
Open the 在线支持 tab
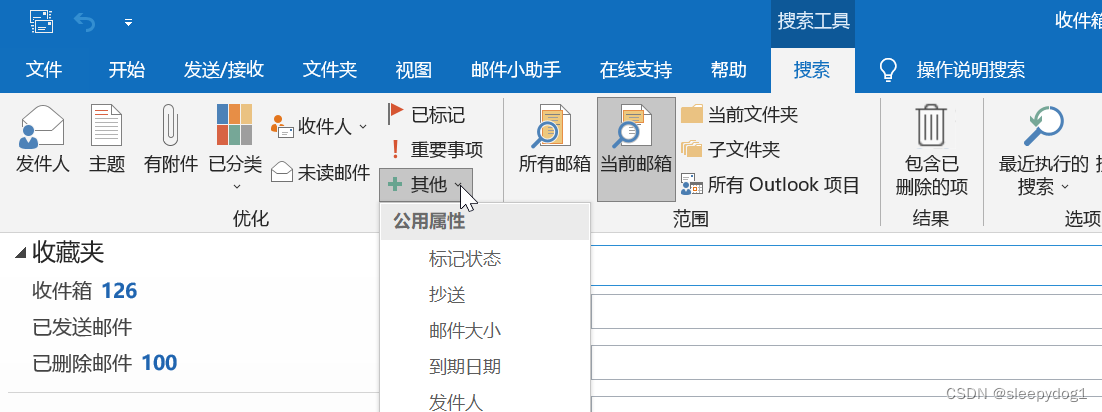[635, 70]
